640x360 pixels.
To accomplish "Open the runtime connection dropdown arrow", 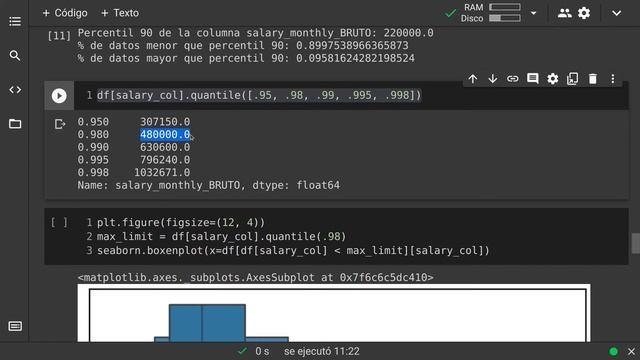I will [x=533, y=13].
